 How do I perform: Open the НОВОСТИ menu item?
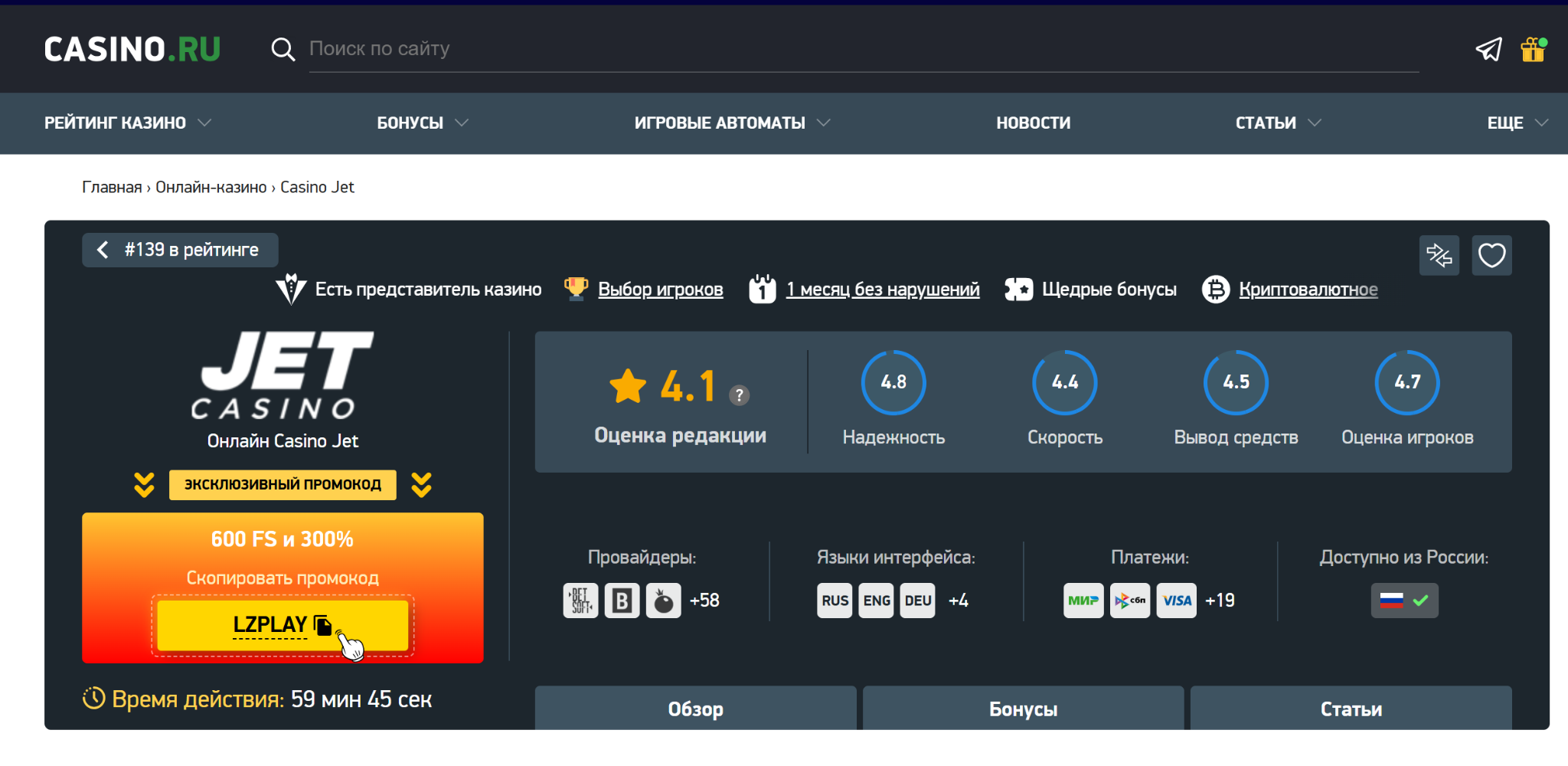1033,123
